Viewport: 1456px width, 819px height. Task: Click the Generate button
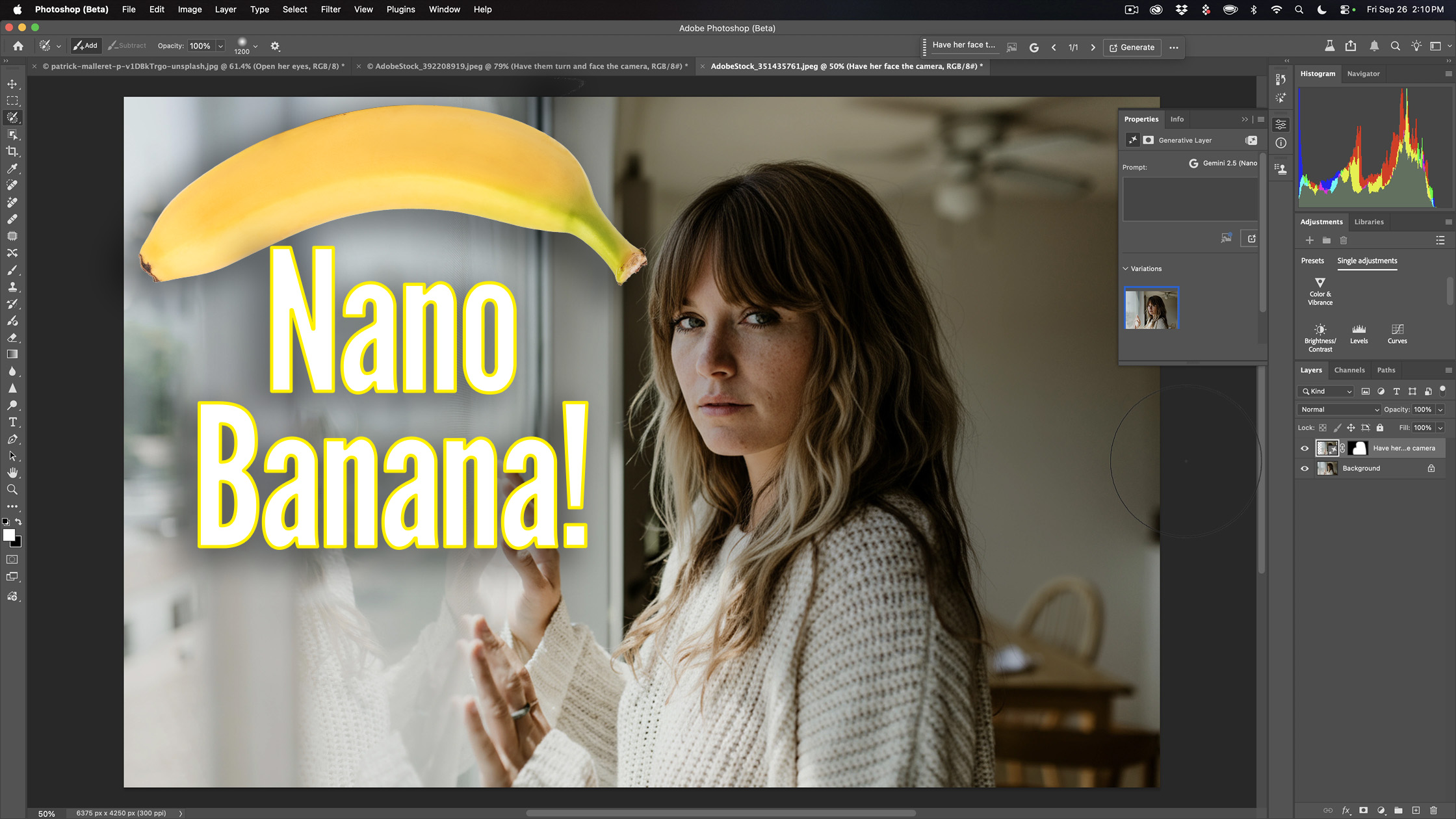1132,47
